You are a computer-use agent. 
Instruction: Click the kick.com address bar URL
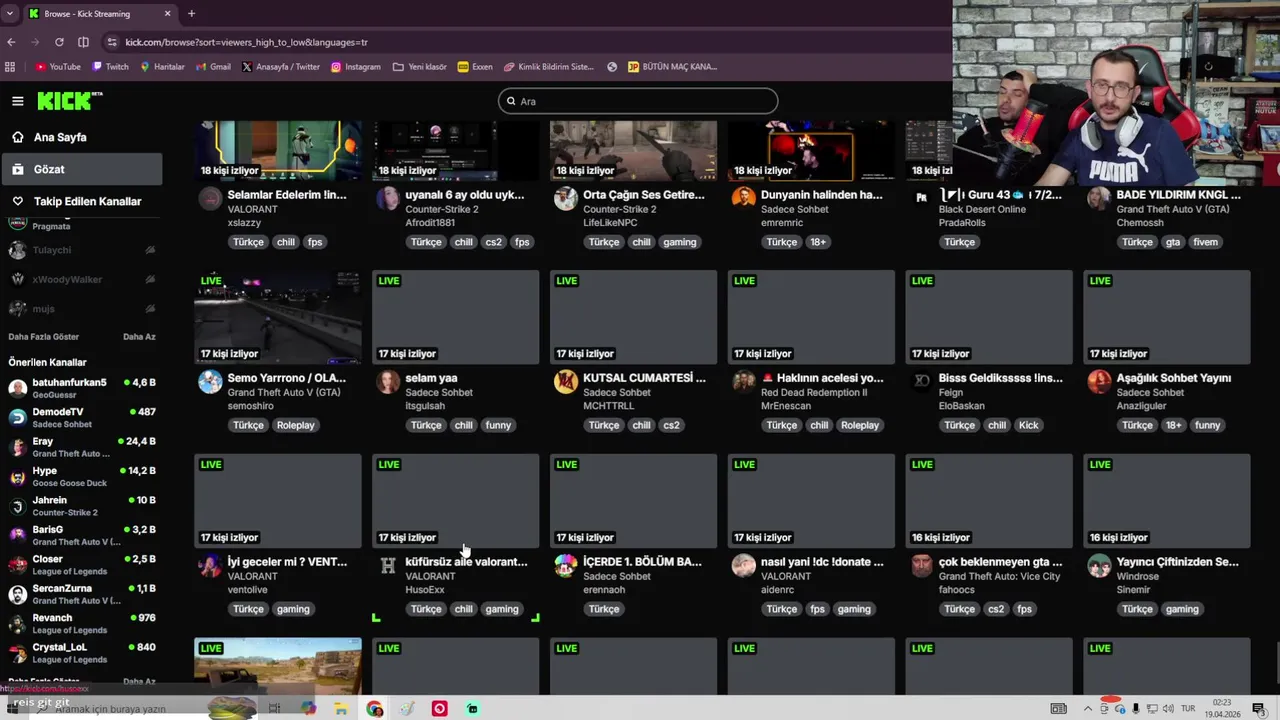(246, 42)
